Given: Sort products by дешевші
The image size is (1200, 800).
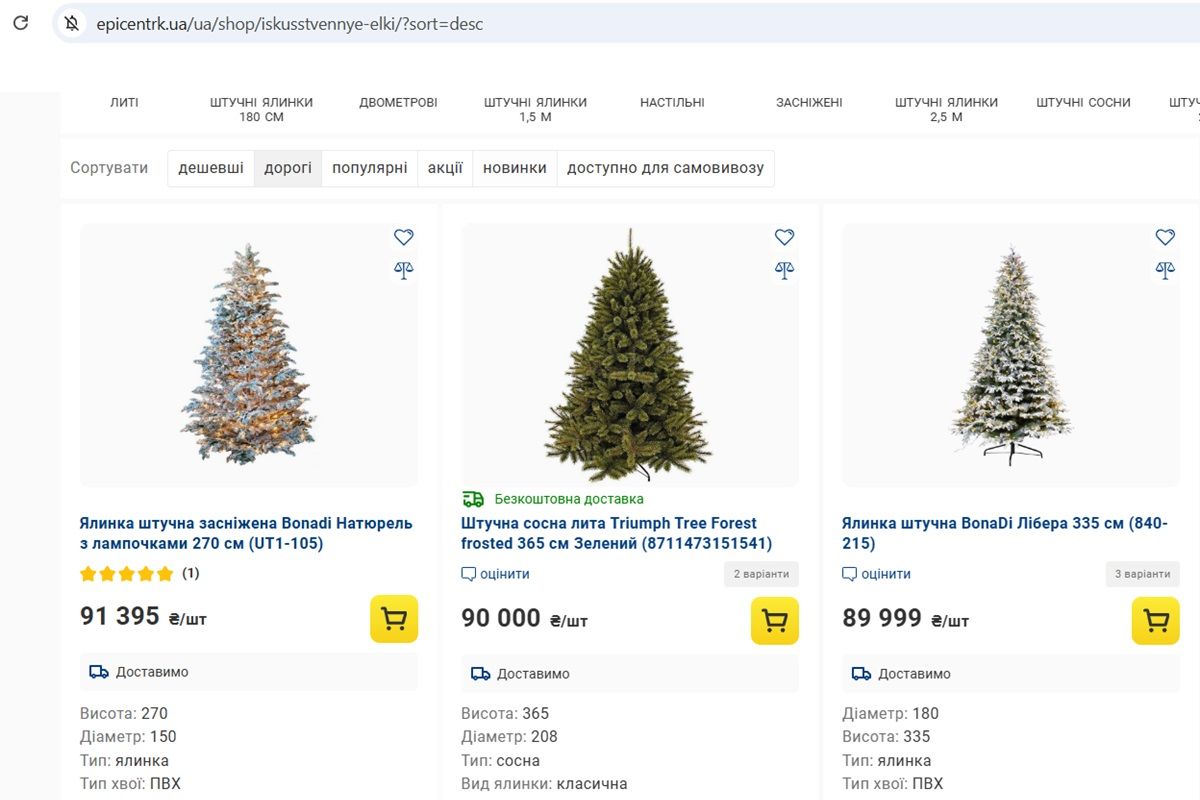Looking at the screenshot, I should tap(211, 168).
